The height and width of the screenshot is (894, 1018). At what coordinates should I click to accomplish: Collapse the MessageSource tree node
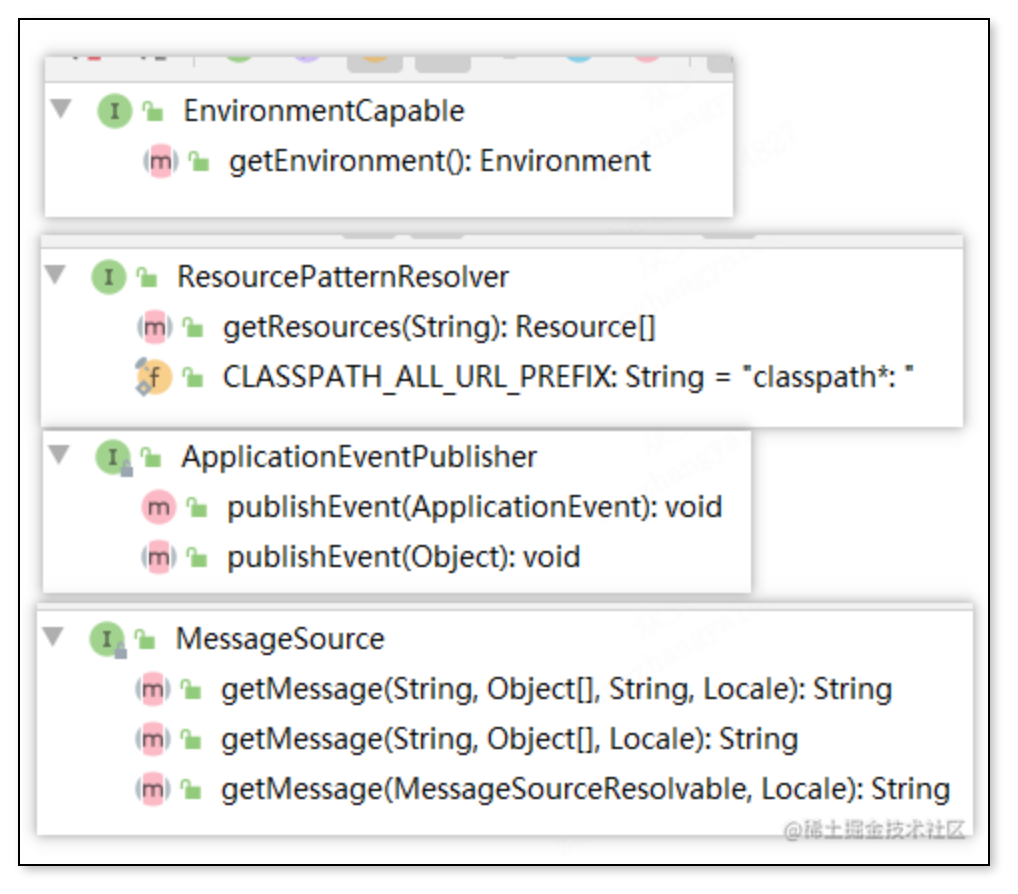coord(53,637)
